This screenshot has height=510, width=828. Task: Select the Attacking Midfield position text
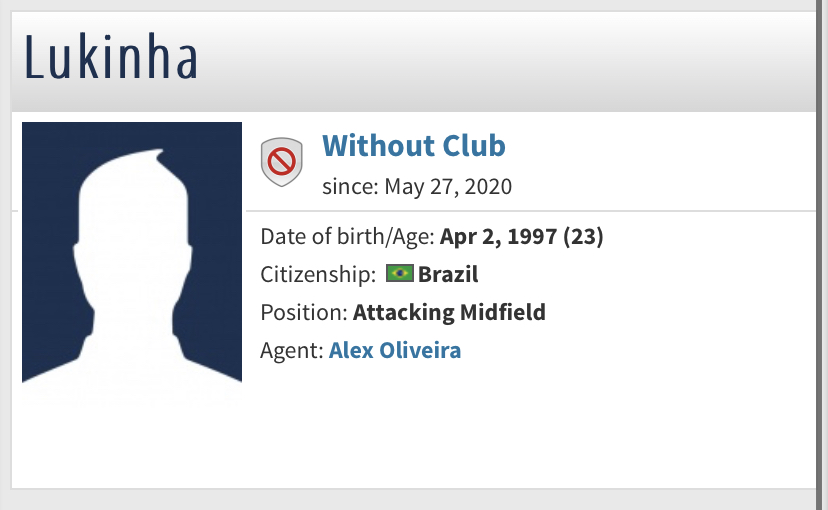pyautogui.click(x=449, y=312)
